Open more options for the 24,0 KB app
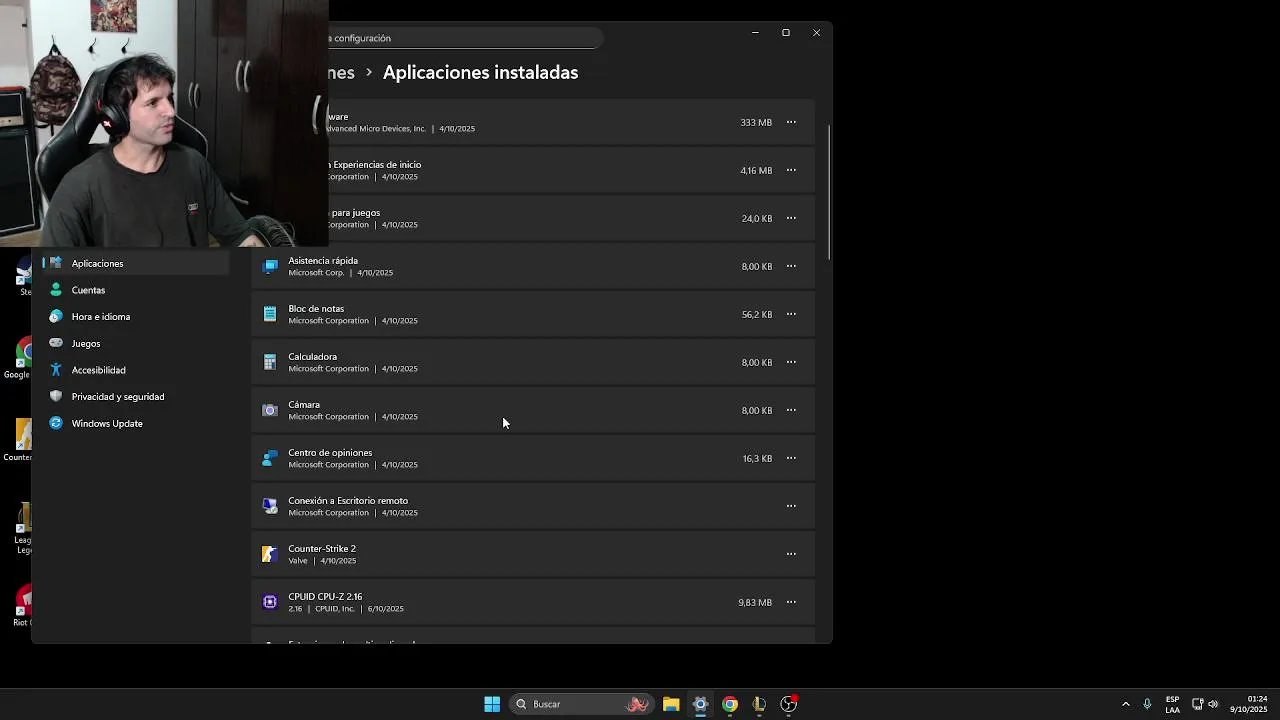The width and height of the screenshot is (1280, 720). click(x=791, y=218)
